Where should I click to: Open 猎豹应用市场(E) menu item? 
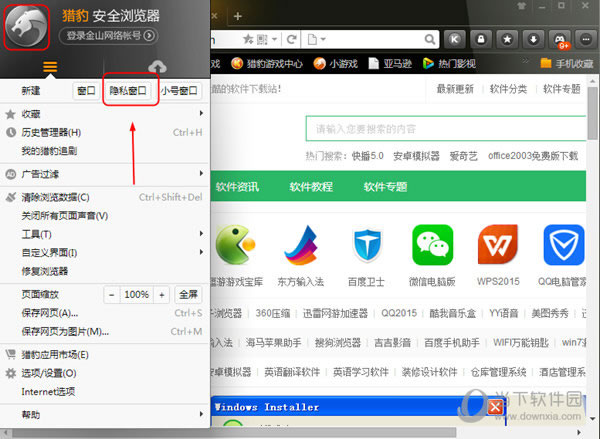point(104,355)
